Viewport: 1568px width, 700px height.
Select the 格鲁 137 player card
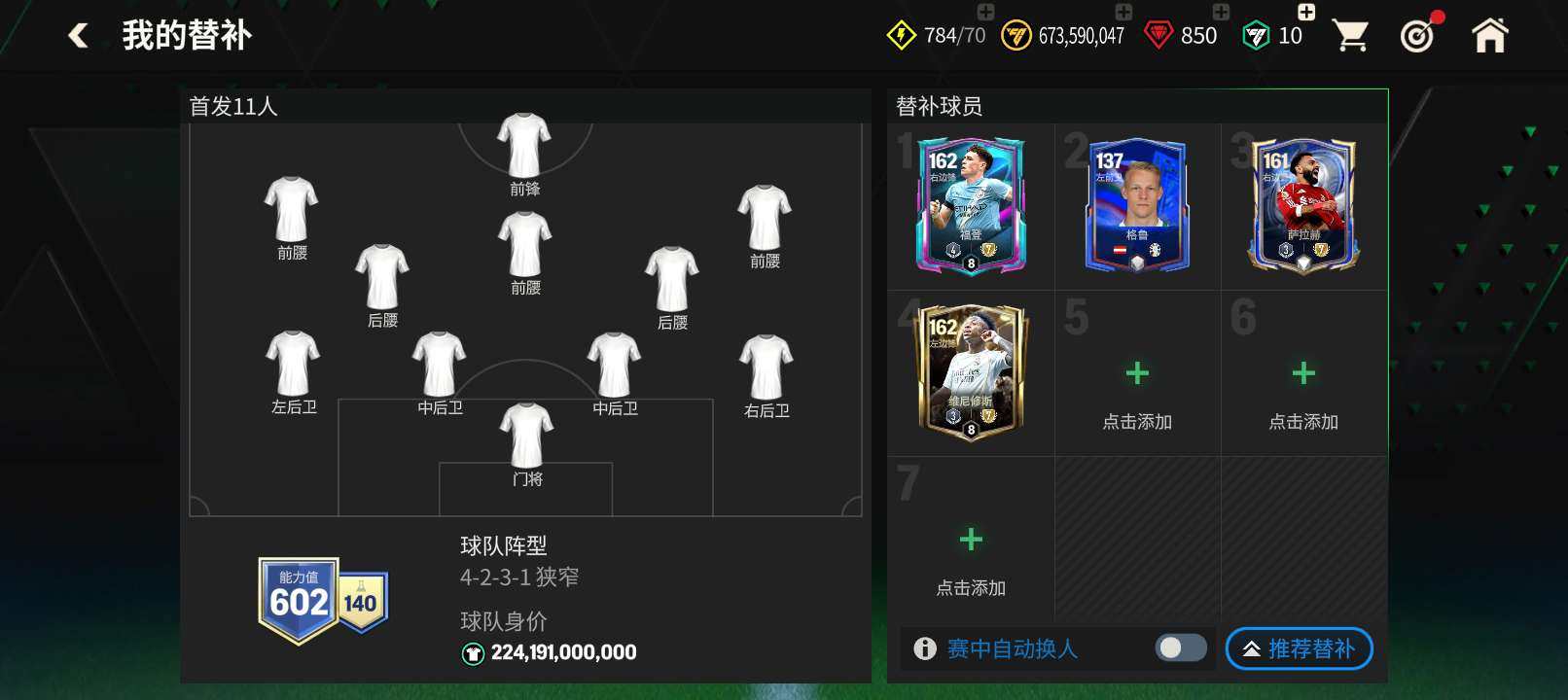1137,205
